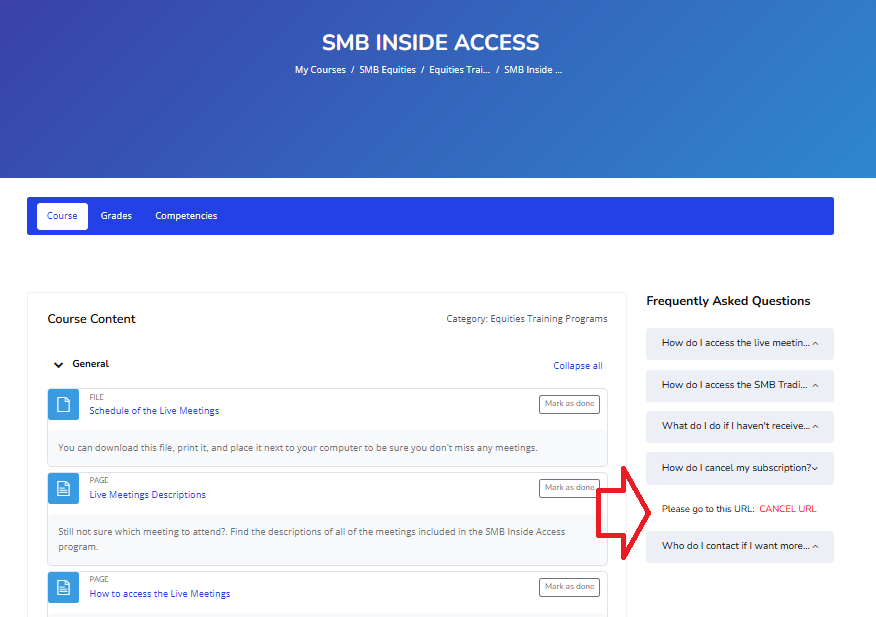
Task: Click 'Category: Equities Training Programs' text
Action: click(527, 319)
